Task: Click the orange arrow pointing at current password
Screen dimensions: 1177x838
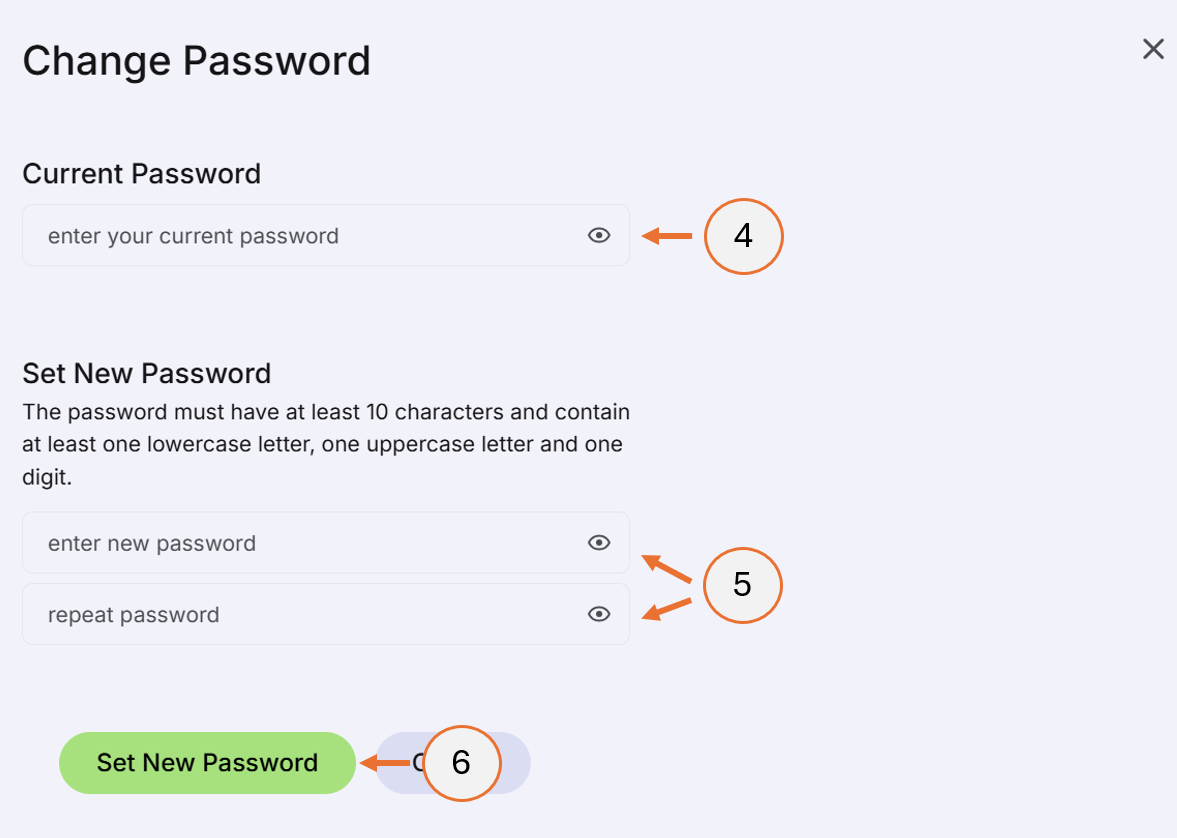Action: (x=665, y=235)
